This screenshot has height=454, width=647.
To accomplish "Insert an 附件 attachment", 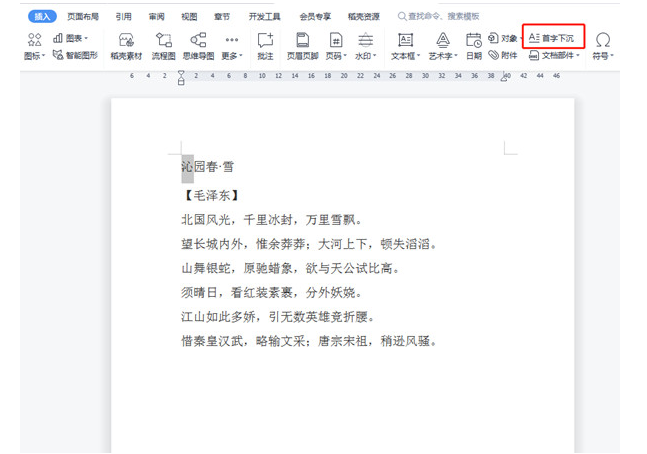I will (x=503, y=55).
